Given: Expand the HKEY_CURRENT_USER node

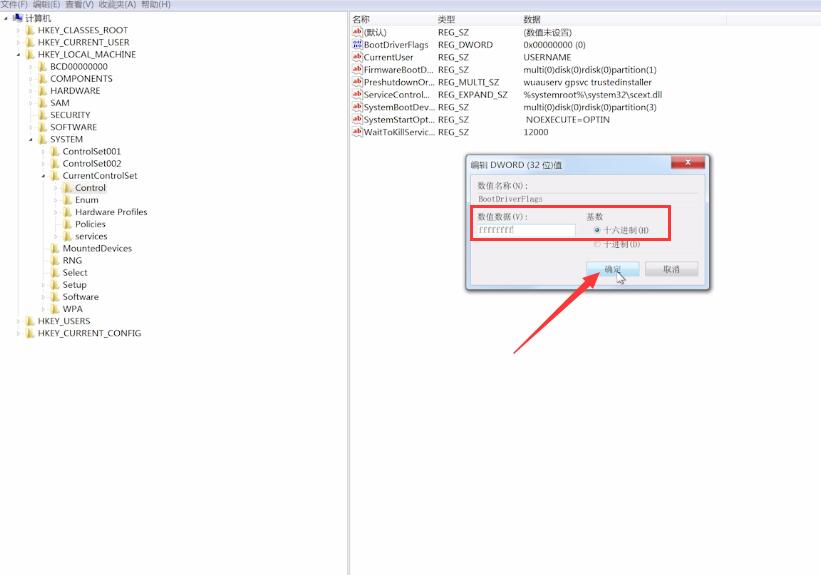Looking at the screenshot, I should pos(18,42).
